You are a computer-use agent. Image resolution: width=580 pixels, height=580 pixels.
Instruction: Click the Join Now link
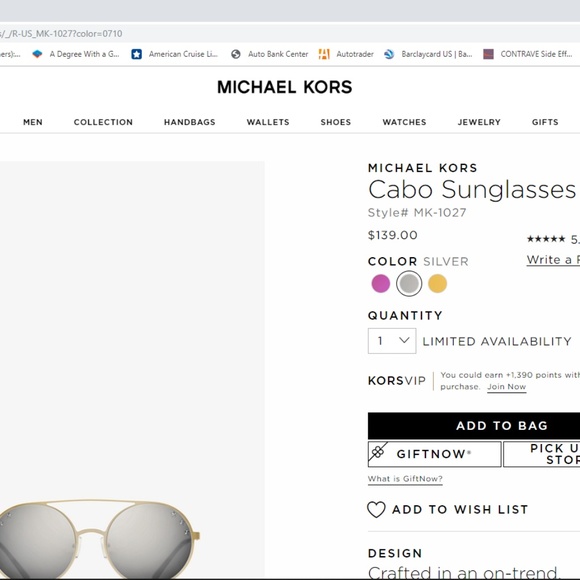(506, 387)
